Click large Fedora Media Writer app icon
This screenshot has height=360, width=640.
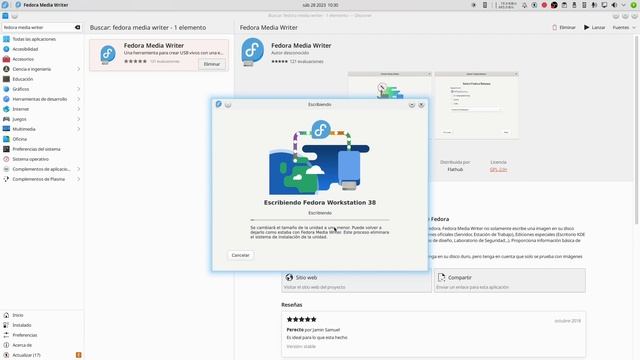[x=252, y=52]
